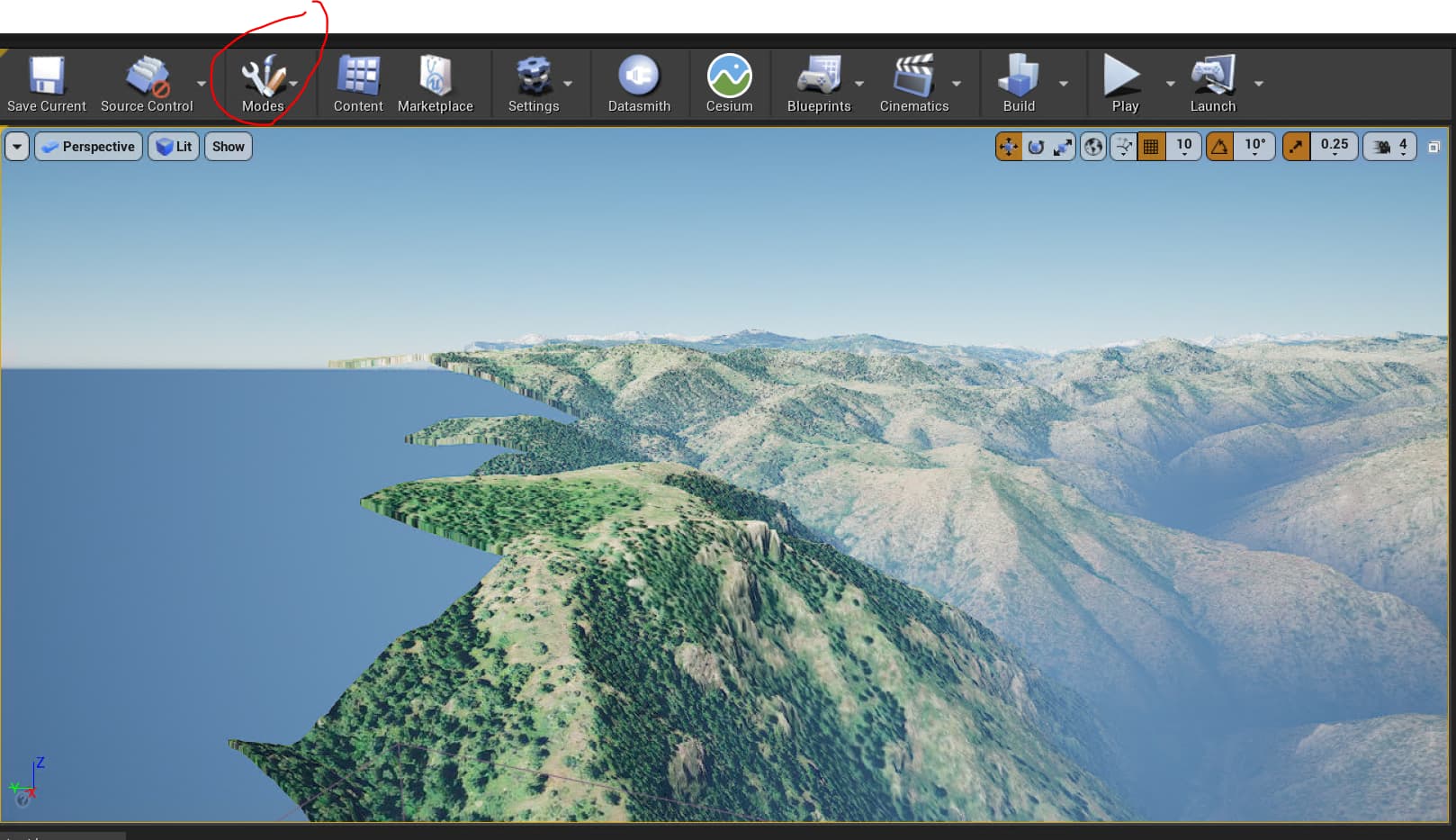This screenshot has height=840, width=1456.
Task: Open viewport options dropdown arrow
Action: click(17, 147)
